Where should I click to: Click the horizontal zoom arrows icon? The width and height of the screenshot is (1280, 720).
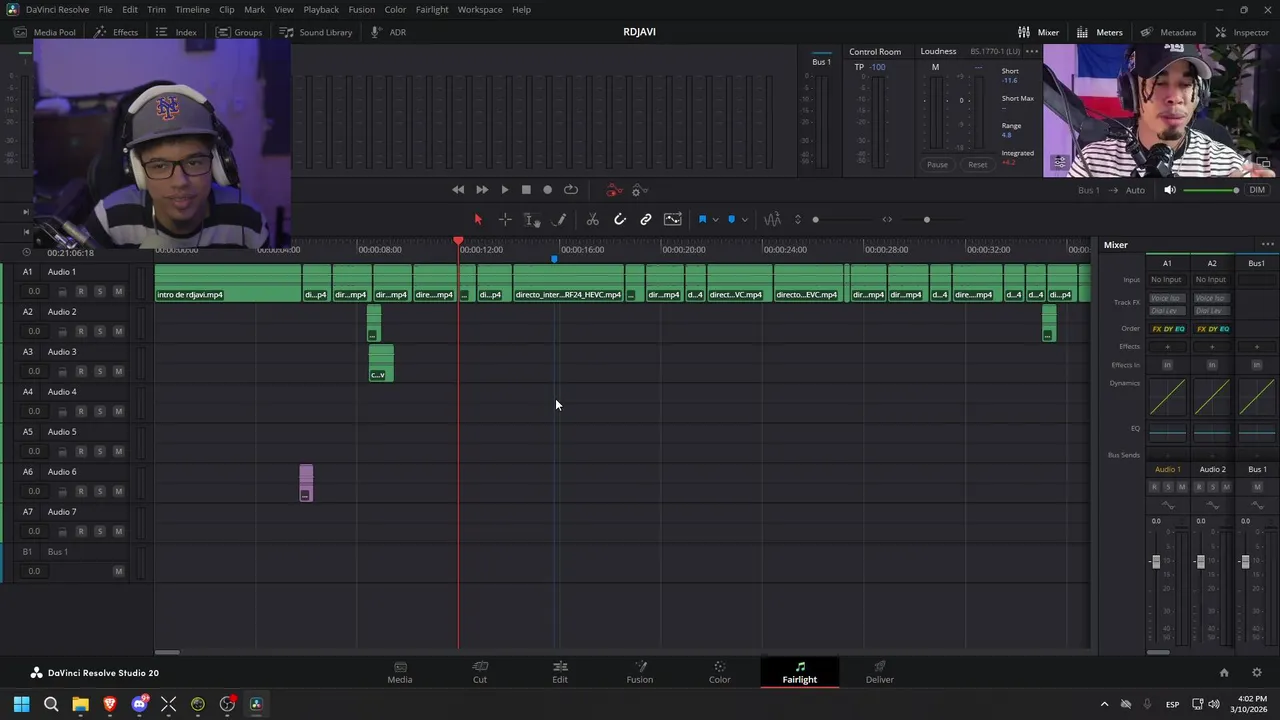[x=887, y=219]
